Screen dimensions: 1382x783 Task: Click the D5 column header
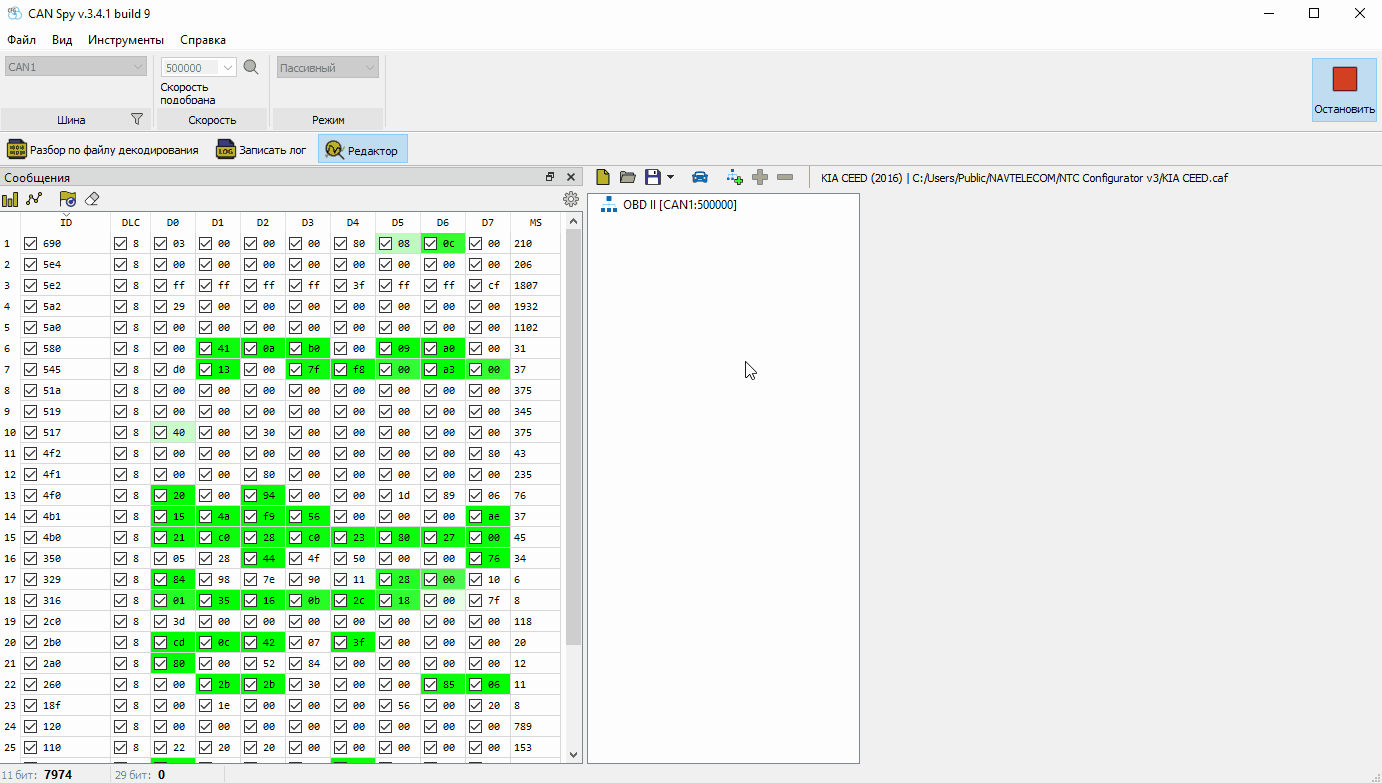click(398, 222)
